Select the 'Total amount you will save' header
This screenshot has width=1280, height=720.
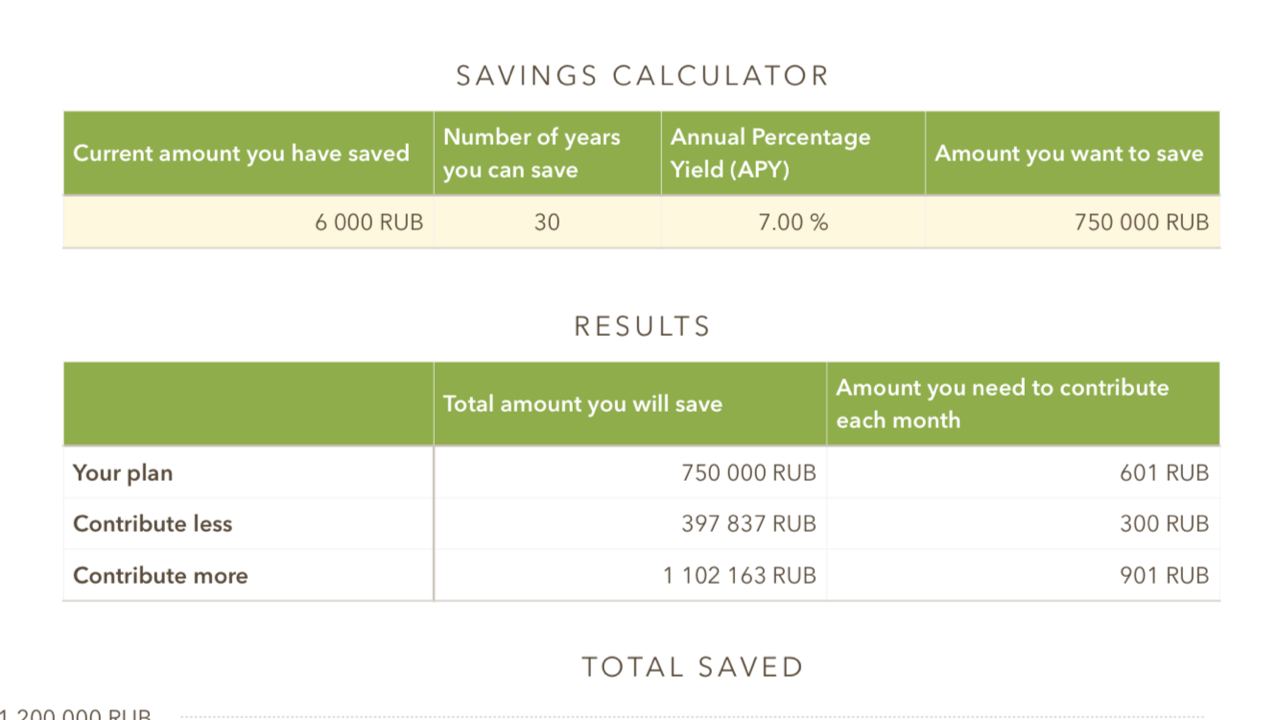[630, 404]
